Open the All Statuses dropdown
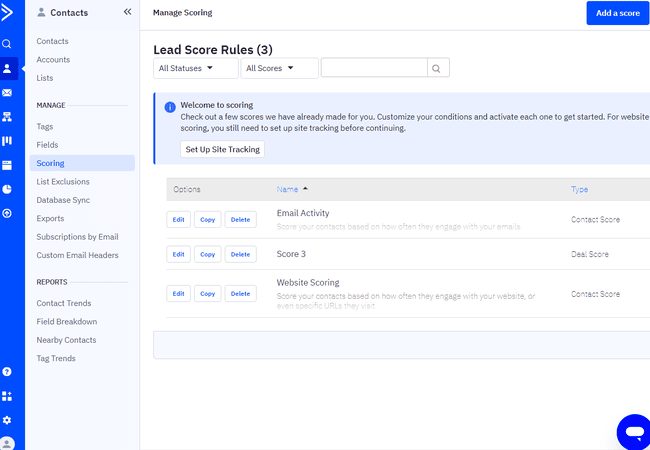The width and height of the screenshot is (650, 450). tap(196, 68)
